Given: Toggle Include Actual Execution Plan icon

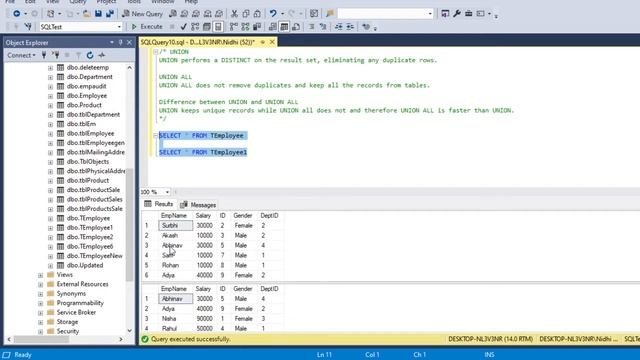Looking at the screenshot, I should pyautogui.click(x=233, y=27).
